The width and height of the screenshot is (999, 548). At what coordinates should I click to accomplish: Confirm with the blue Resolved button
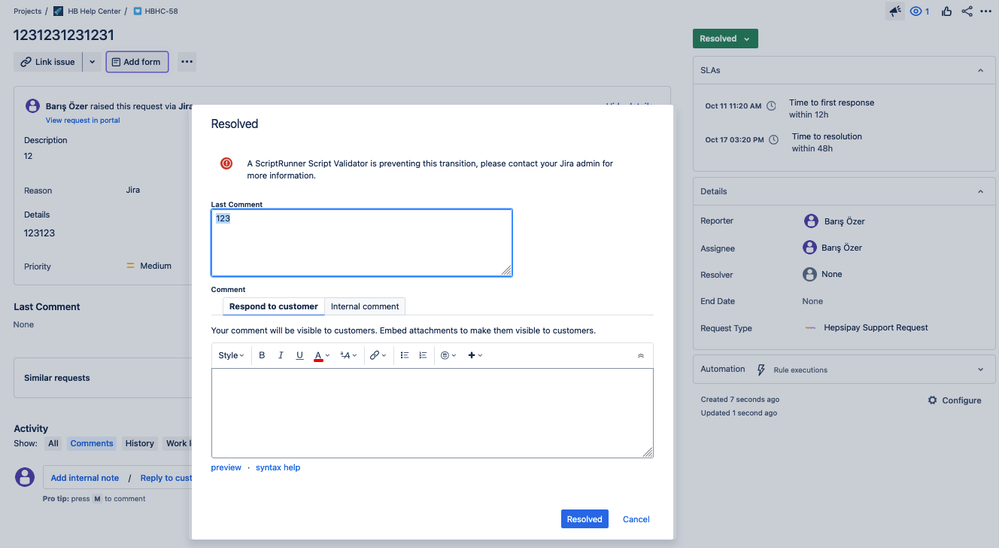[584, 519]
